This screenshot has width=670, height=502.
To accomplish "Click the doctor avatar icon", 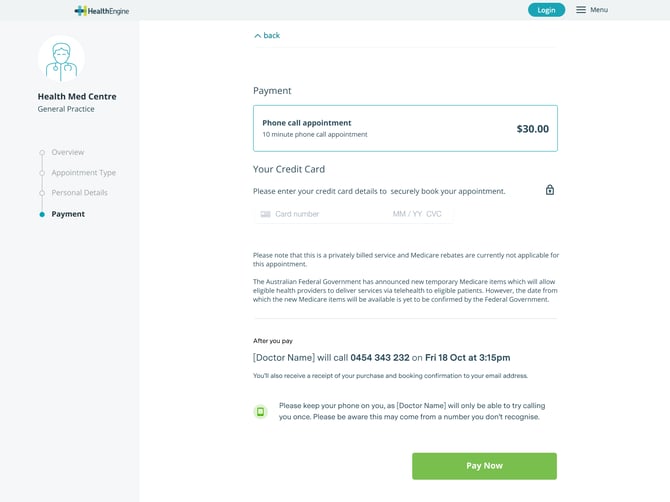I will 61,59.
